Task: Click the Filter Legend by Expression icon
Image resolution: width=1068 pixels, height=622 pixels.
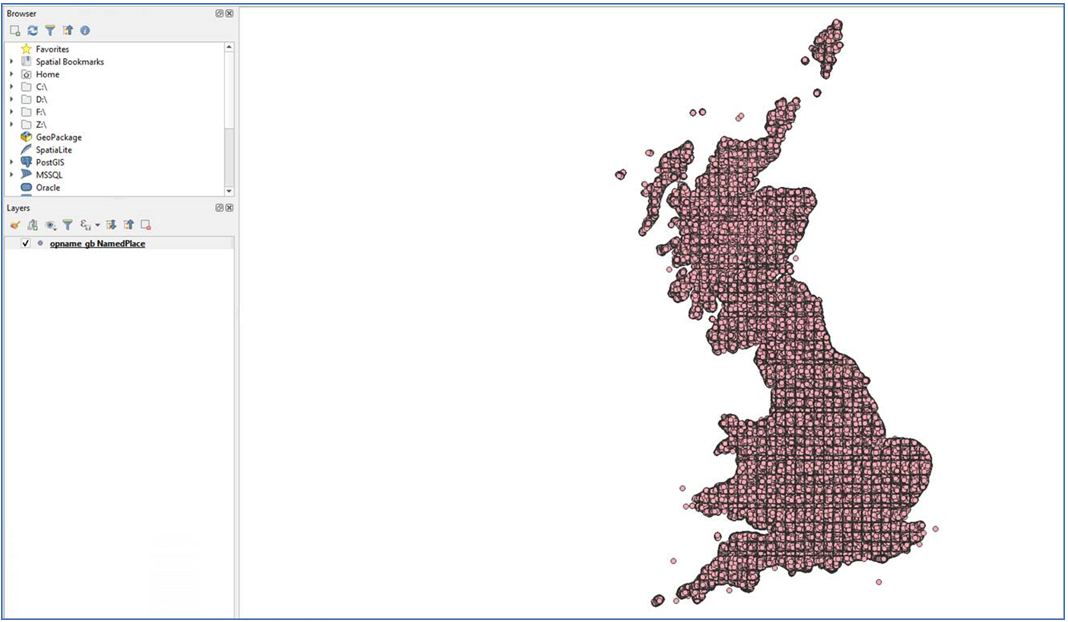Action: (86, 225)
